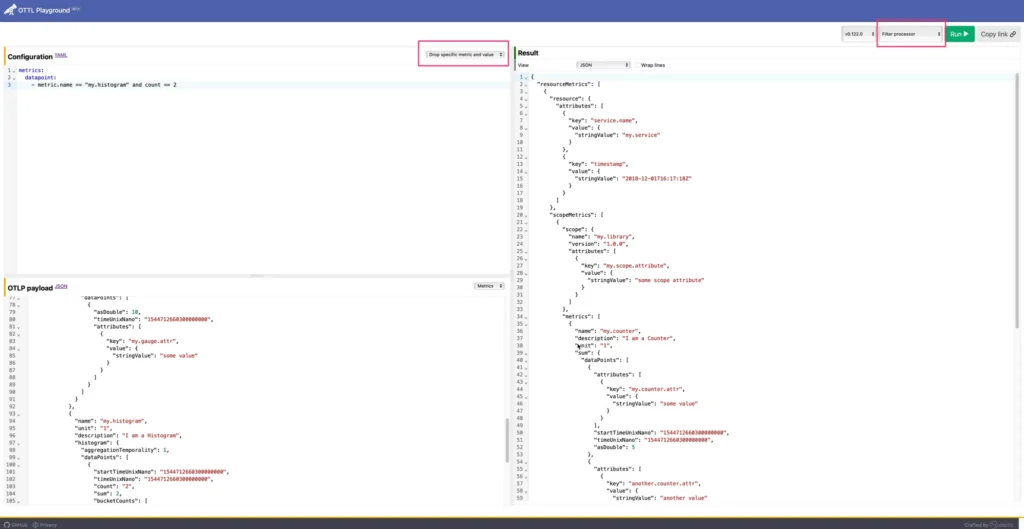
Task: Click the Copy link button
Action: point(999,34)
